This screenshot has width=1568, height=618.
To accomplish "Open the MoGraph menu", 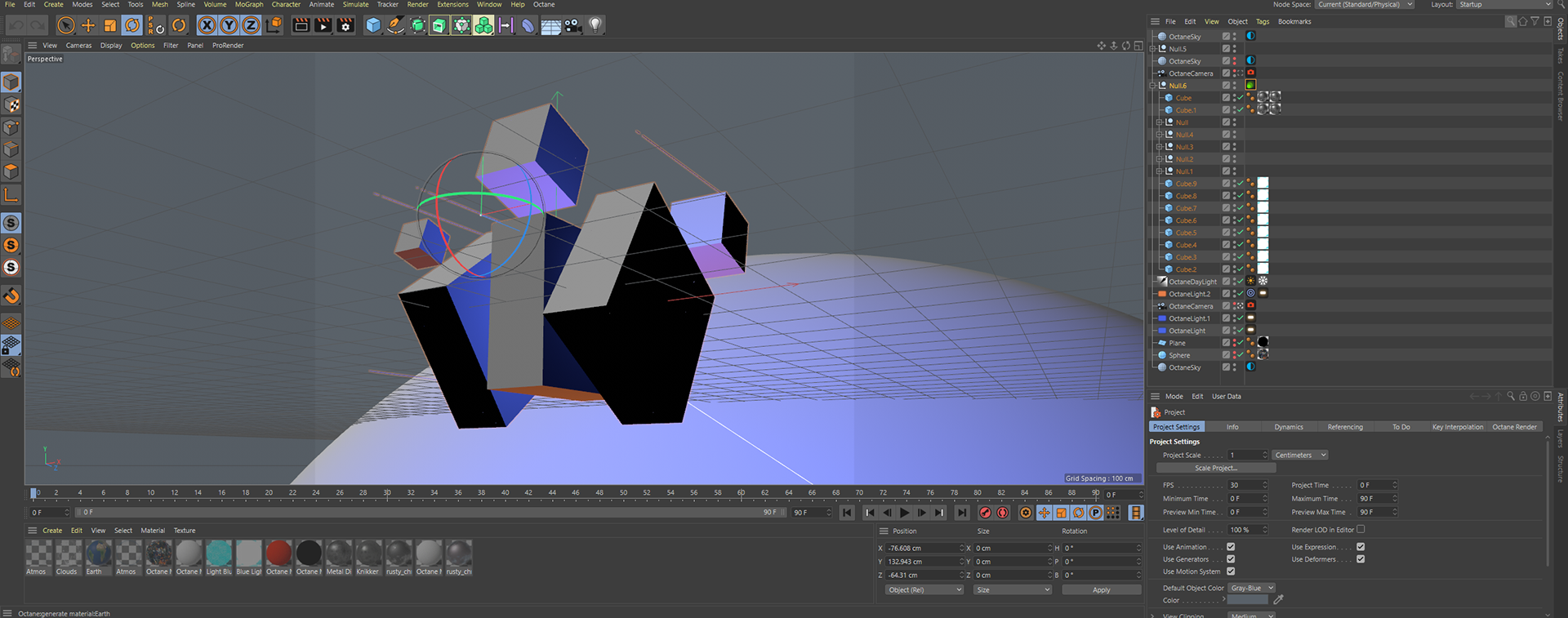I will click(x=249, y=5).
